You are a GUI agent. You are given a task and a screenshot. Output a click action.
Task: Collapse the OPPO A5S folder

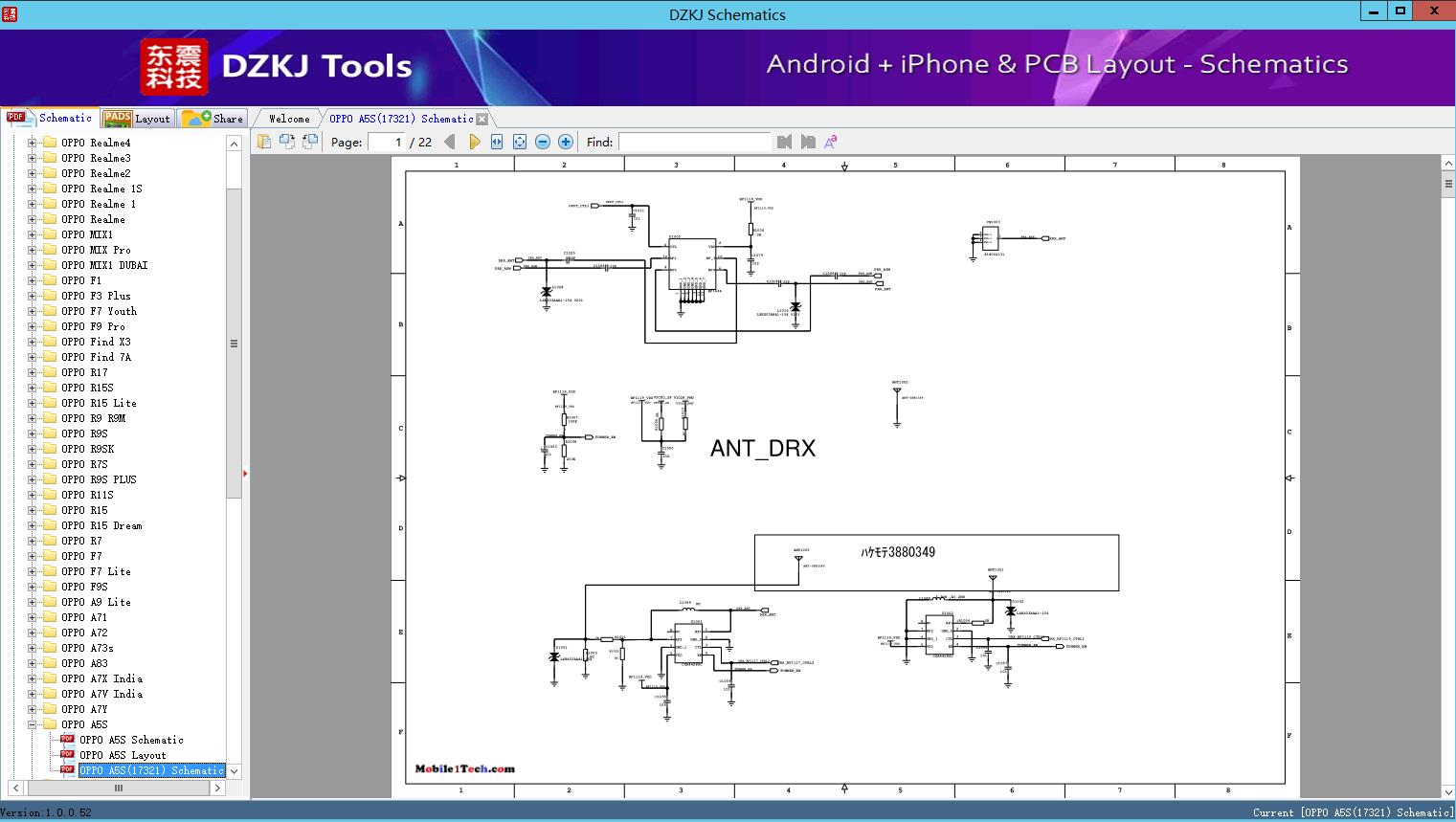33,724
